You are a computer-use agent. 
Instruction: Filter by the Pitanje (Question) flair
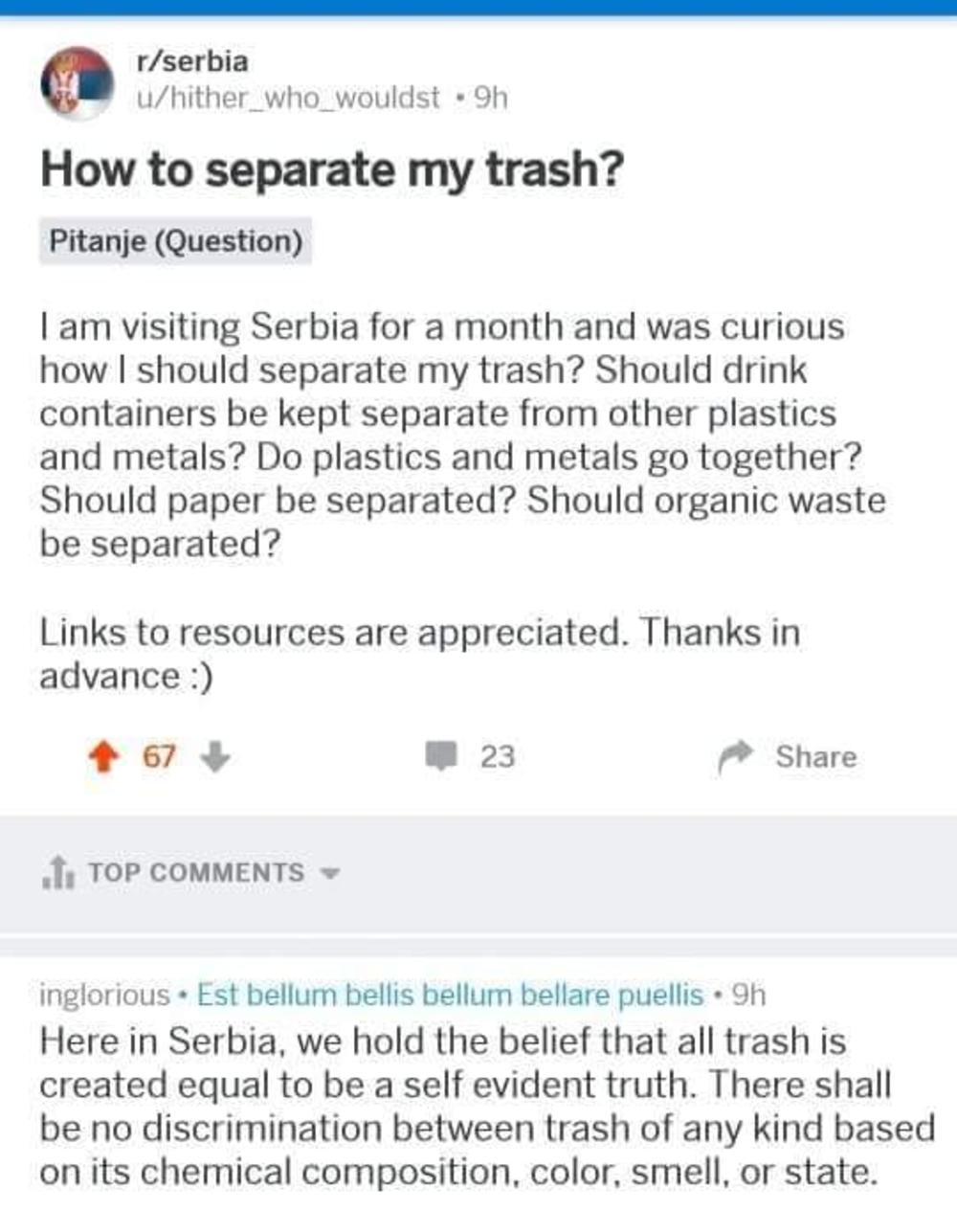[176, 241]
